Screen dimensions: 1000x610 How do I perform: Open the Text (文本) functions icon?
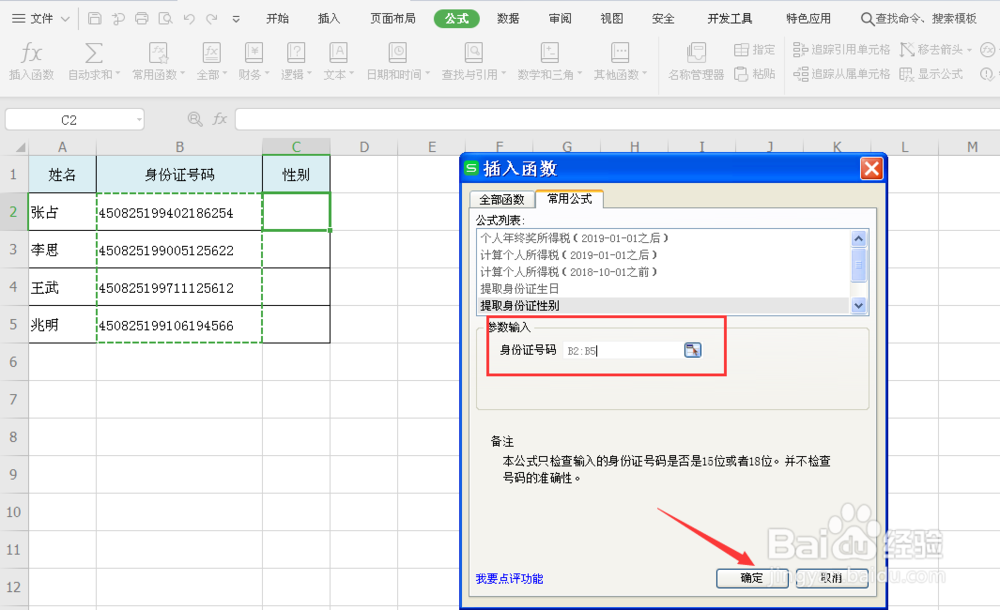pyautogui.click(x=338, y=53)
